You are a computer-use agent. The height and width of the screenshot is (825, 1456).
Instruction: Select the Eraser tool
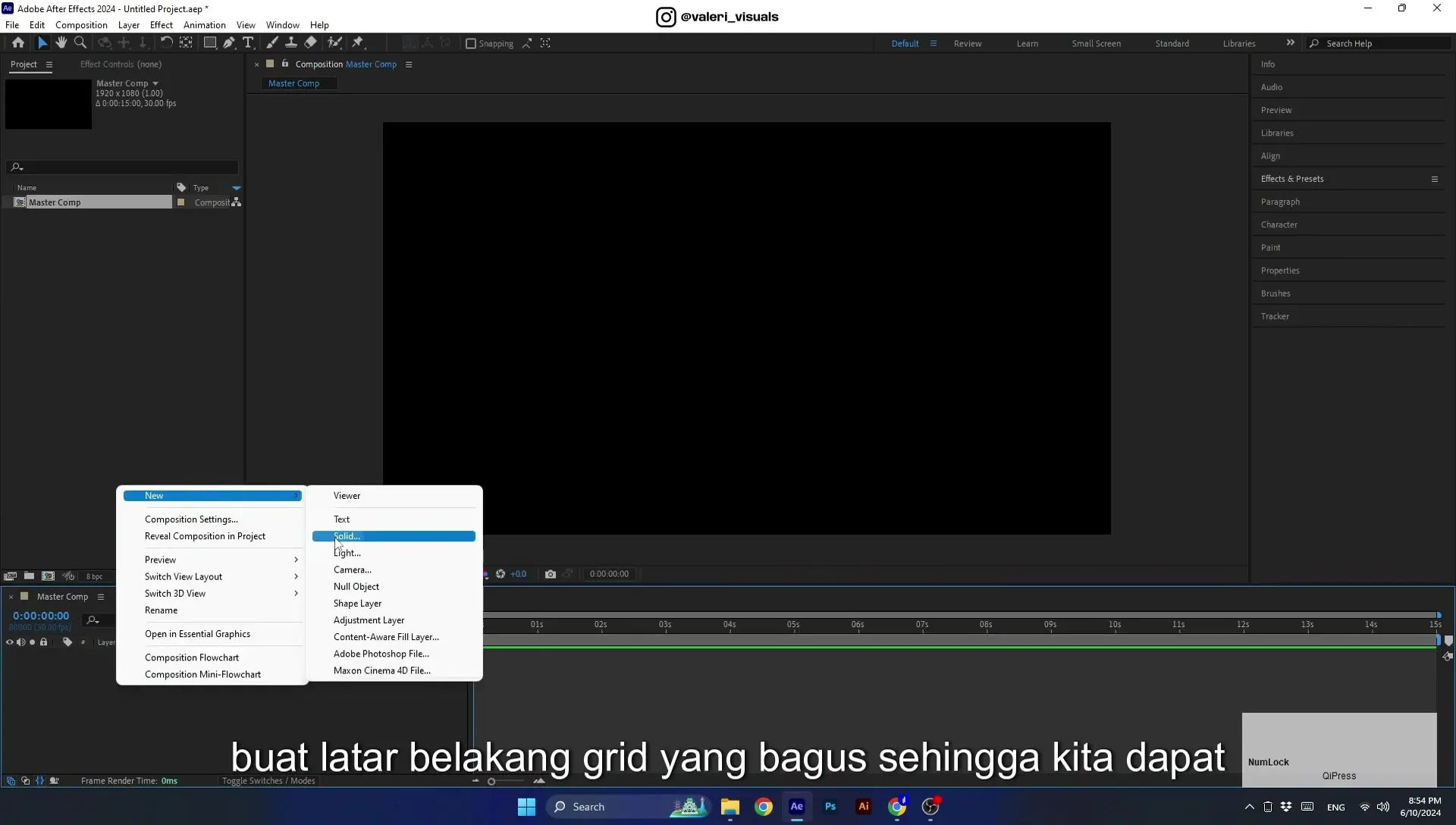tap(310, 43)
